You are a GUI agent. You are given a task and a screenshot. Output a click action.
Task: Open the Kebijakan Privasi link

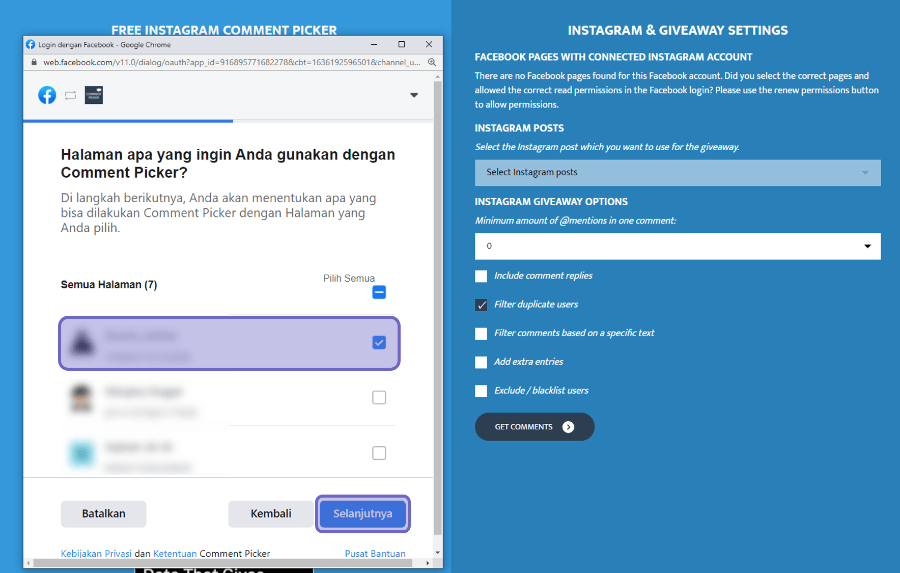coord(96,553)
